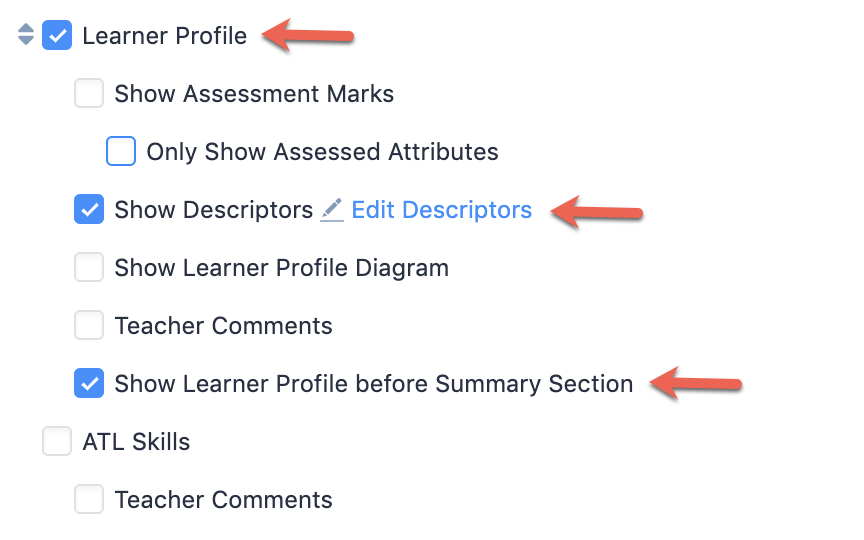Screen dimensions: 864x540
Task: Click the pencil icon beside Edit Descriptors
Action: 332,210
